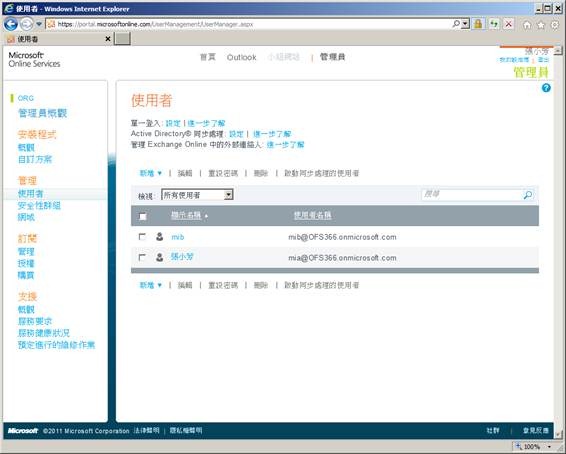Click the favicon on the 使用者 tab
The height and width of the screenshot is (454, 566).
(x=11, y=39)
